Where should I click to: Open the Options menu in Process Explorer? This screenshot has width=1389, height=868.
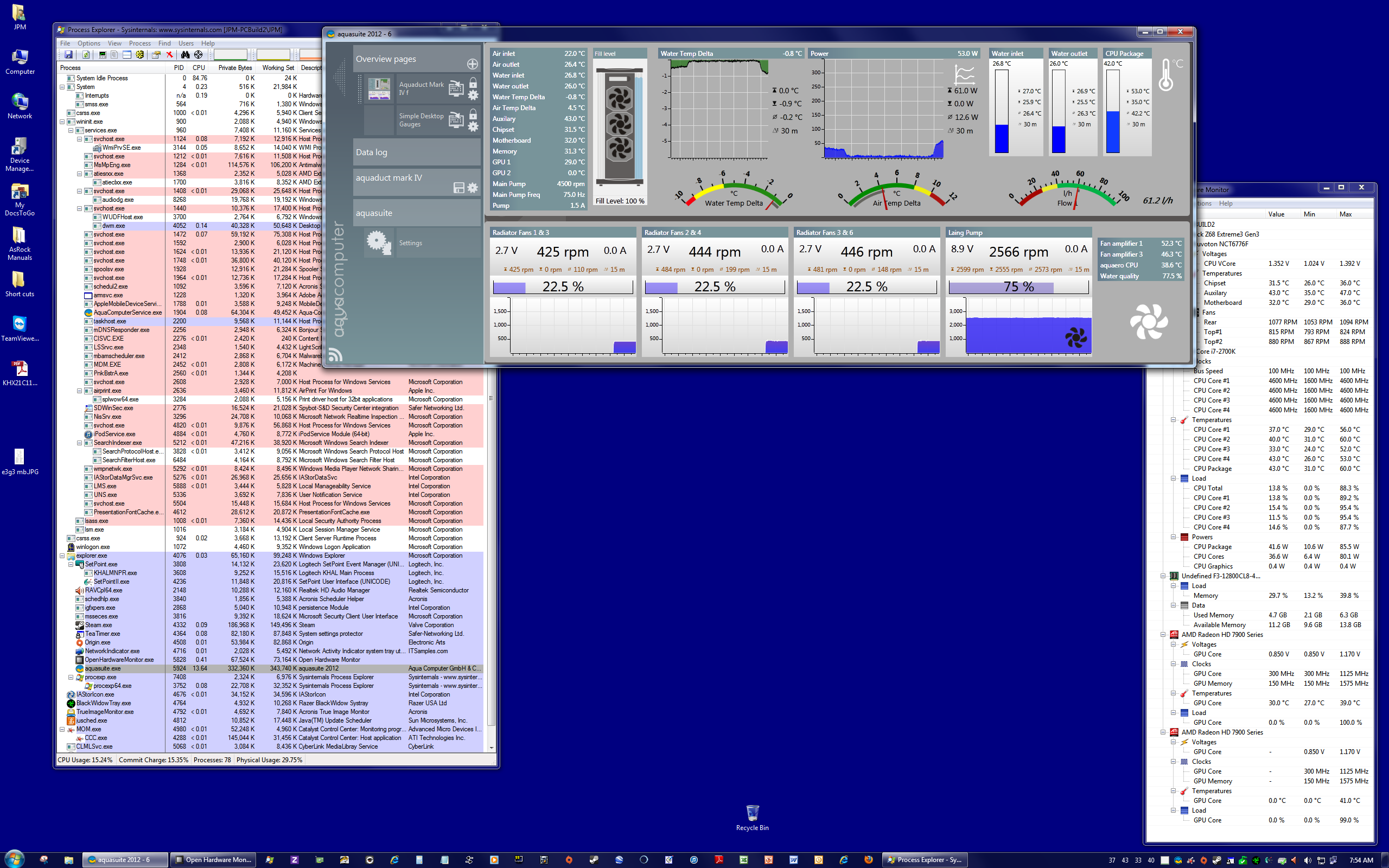[88, 43]
